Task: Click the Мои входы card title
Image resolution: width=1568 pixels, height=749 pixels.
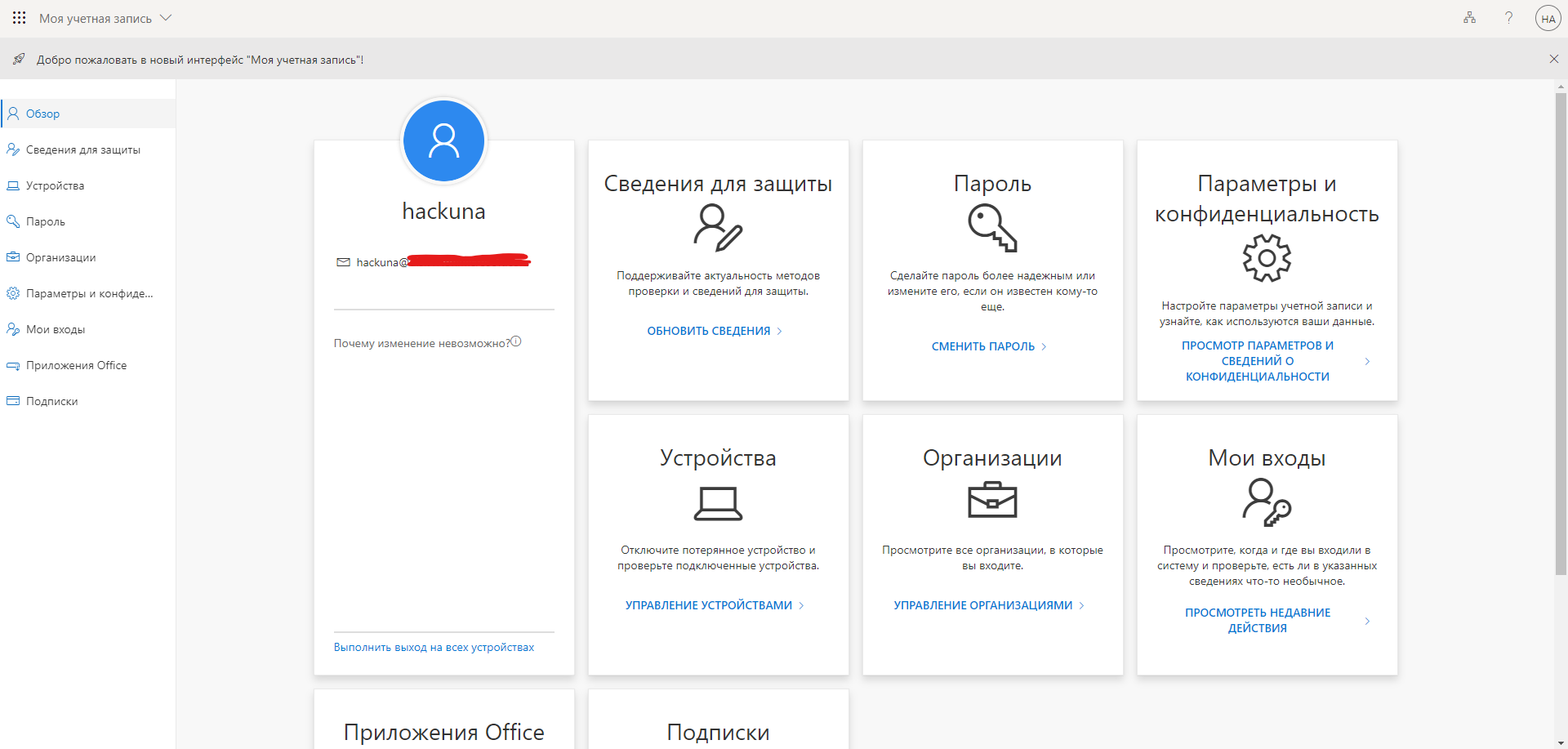Action: point(1267,458)
